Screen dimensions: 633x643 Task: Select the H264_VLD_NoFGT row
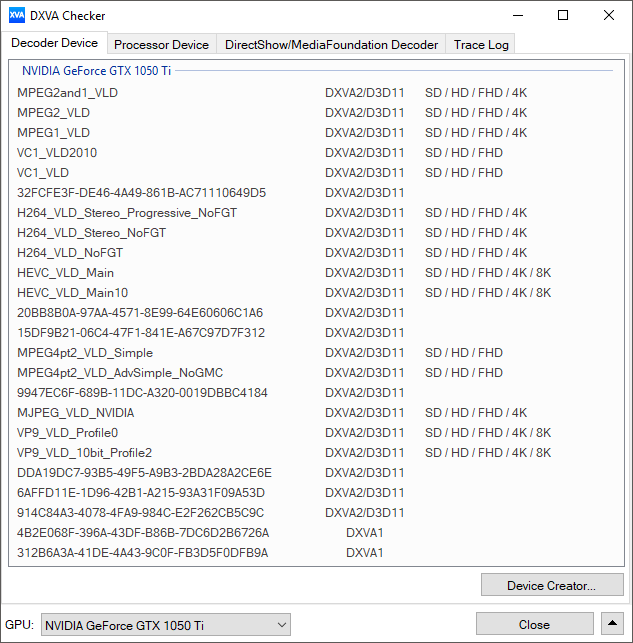[316, 253]
